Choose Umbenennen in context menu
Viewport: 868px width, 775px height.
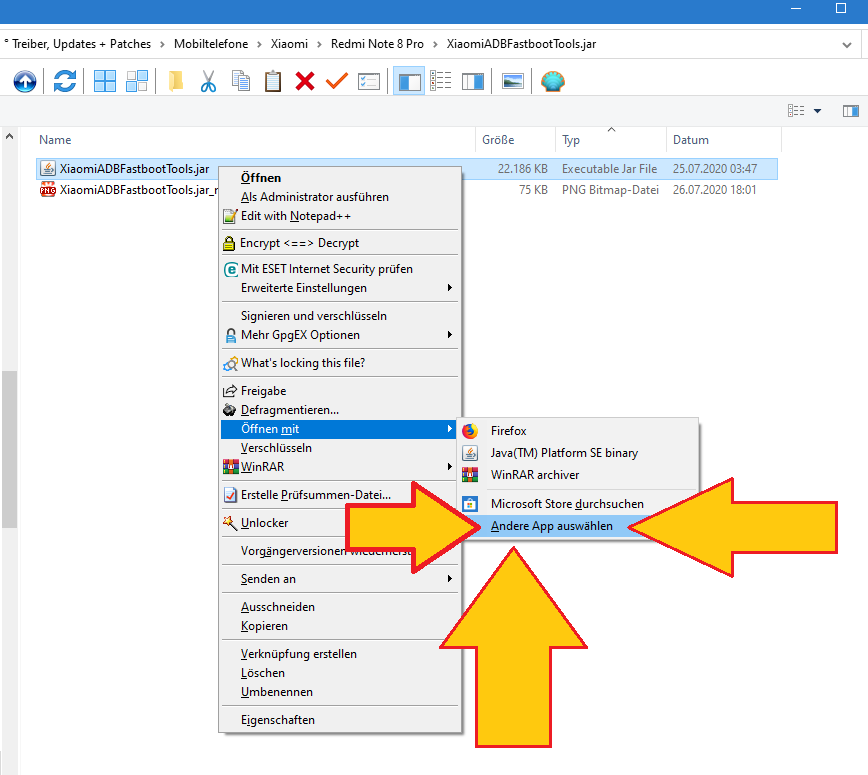pyautogui.click(x=340, y=692)
